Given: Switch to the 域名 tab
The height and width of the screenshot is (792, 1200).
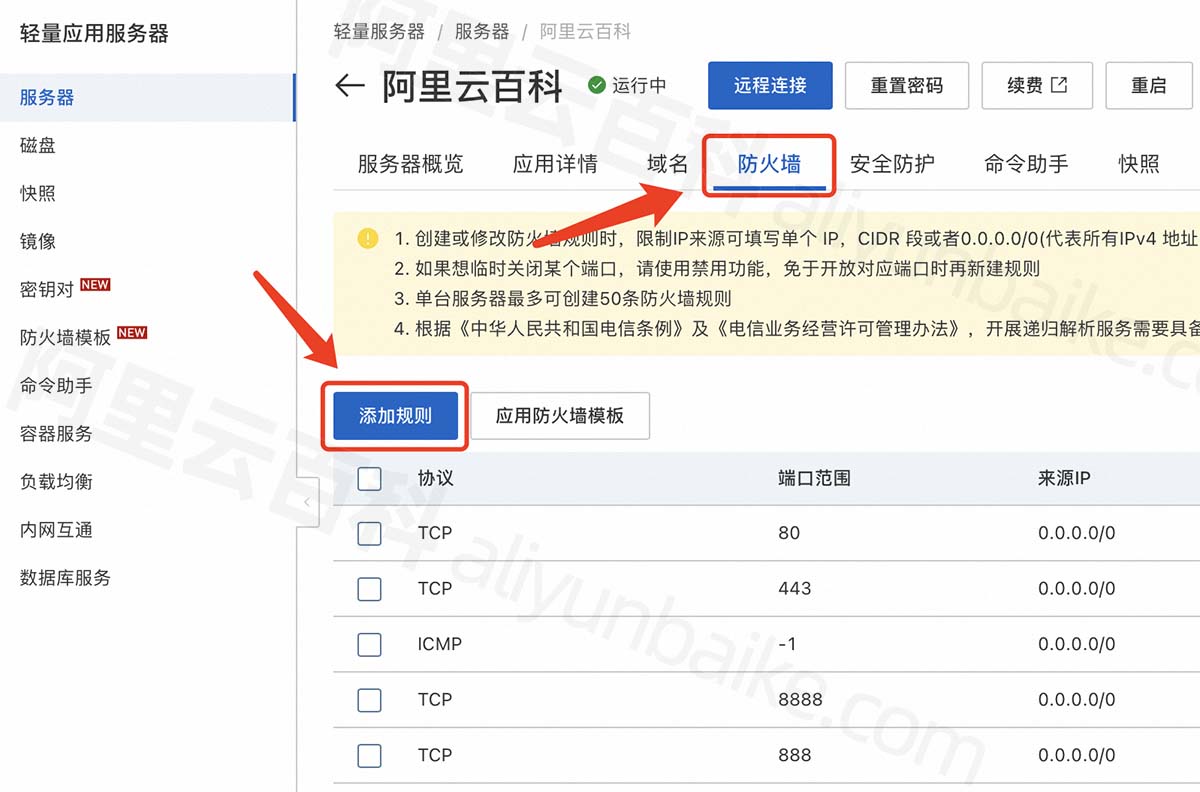Looking at the screenshot, I should pyautogui.click(x=667, y=164).
